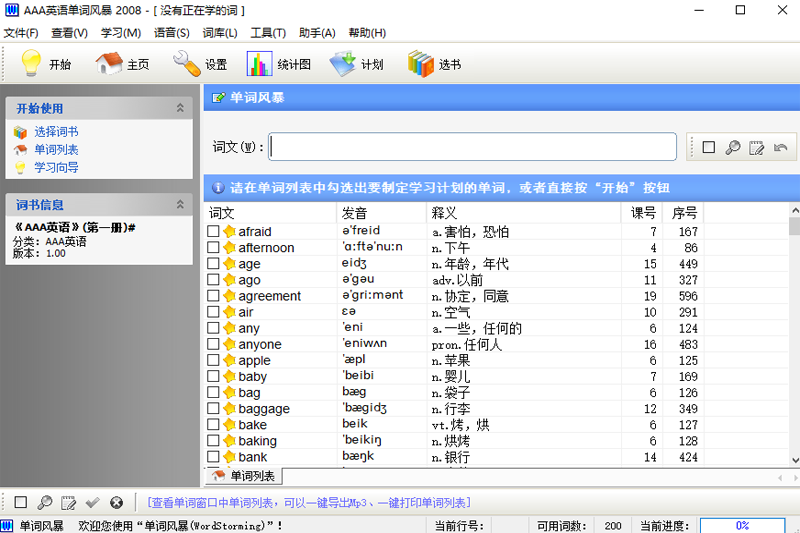The width and height of the screenshot is (800, 533).
Task: Check the box for age
Action: click(x=213, y=263)
